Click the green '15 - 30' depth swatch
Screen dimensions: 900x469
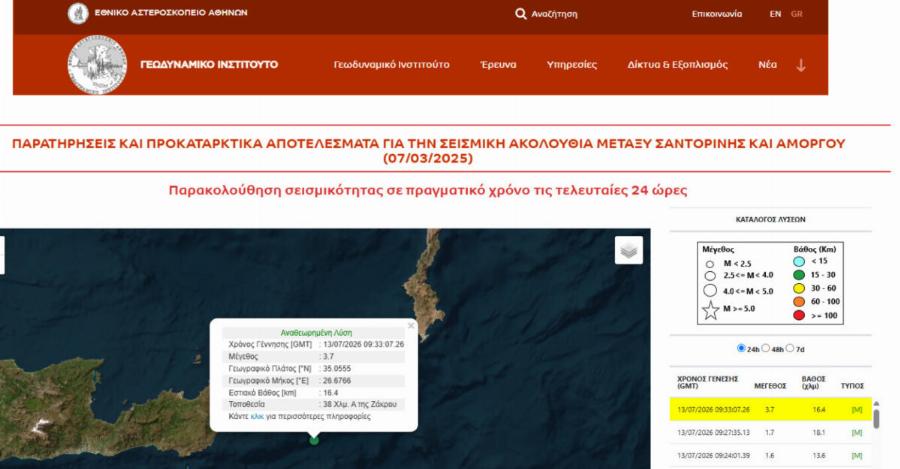799,275
